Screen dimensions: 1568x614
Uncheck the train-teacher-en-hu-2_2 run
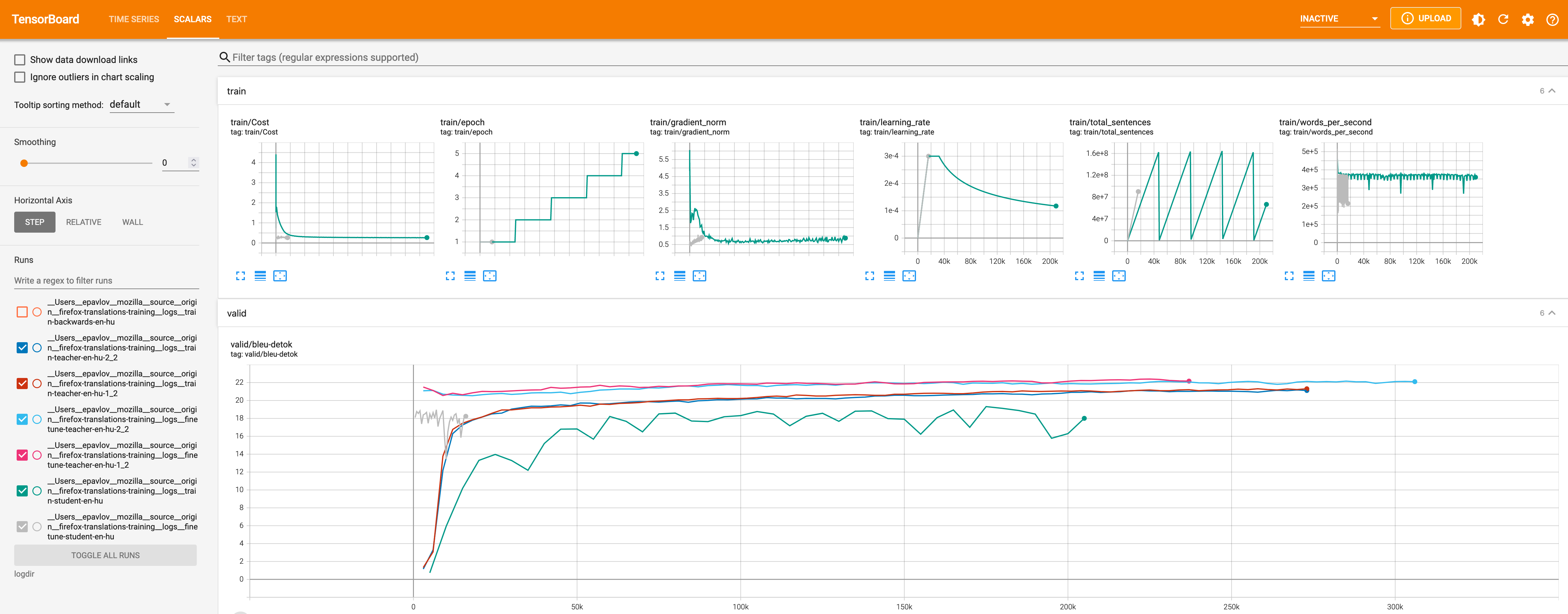[x=23, y=348]
